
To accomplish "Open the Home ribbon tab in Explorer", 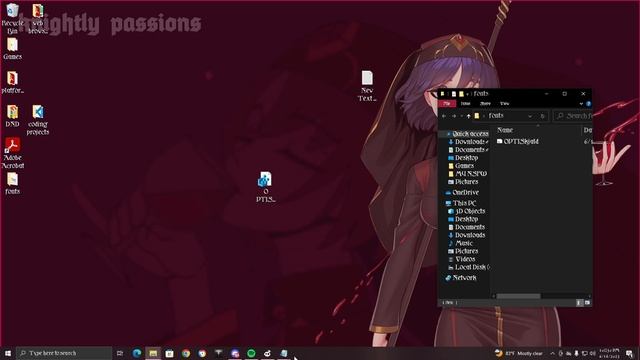I will click(465, 104).
